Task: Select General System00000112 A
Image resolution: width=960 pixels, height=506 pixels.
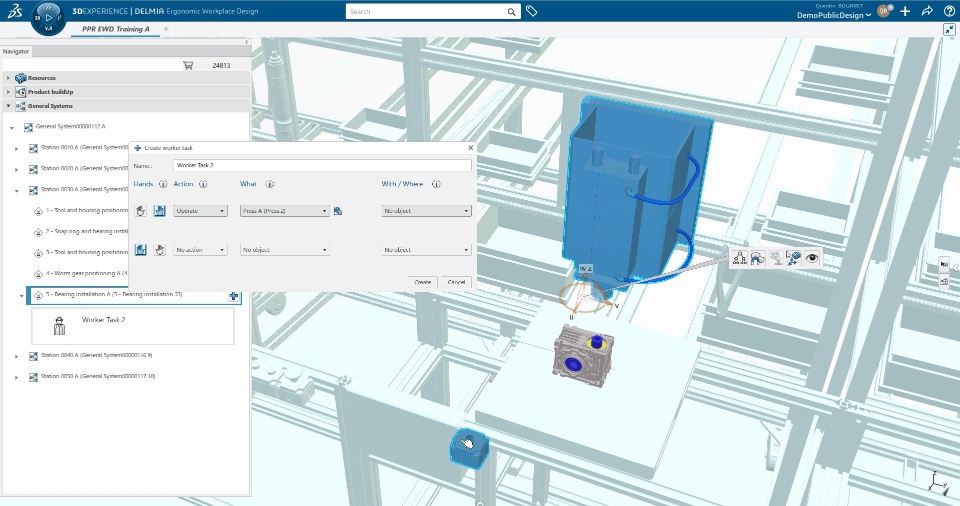Action: click(x=70, y=127)
